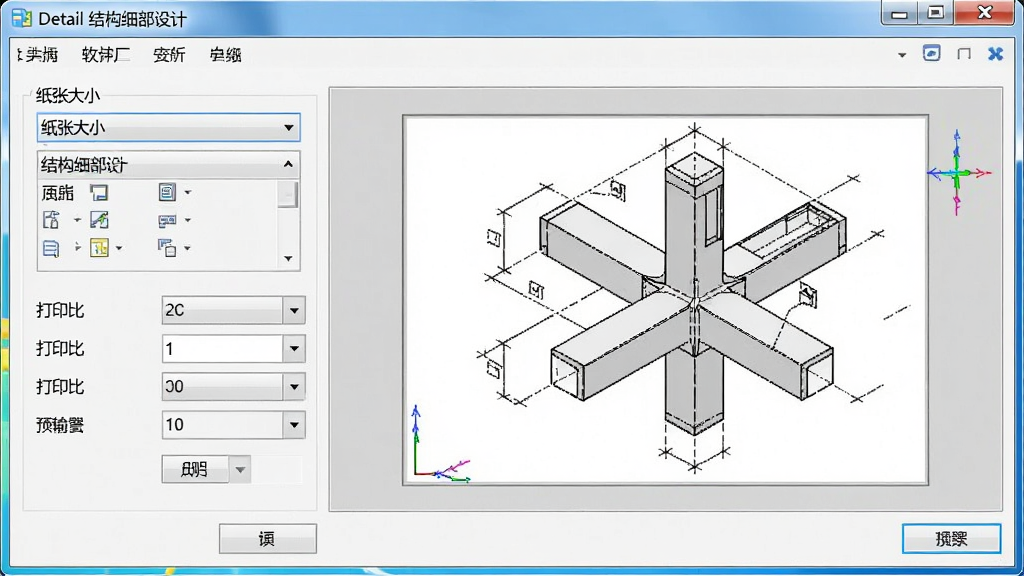Select the structure outline icon in the middle row
The height and width of the screenshot is (576, 1024).
(52, 220)
